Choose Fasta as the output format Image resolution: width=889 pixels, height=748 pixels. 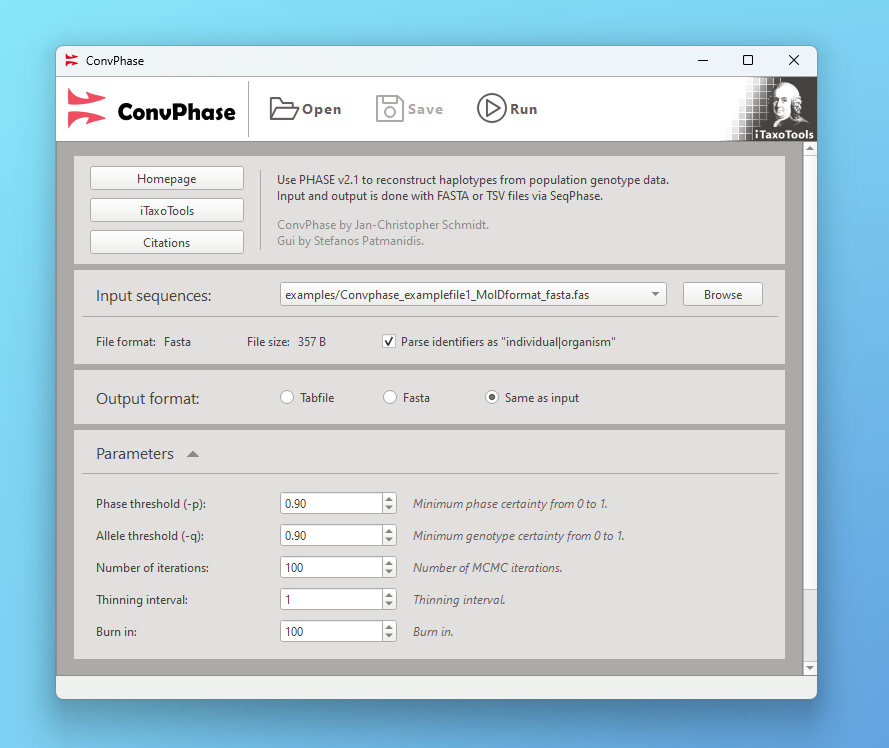[389, 397]
